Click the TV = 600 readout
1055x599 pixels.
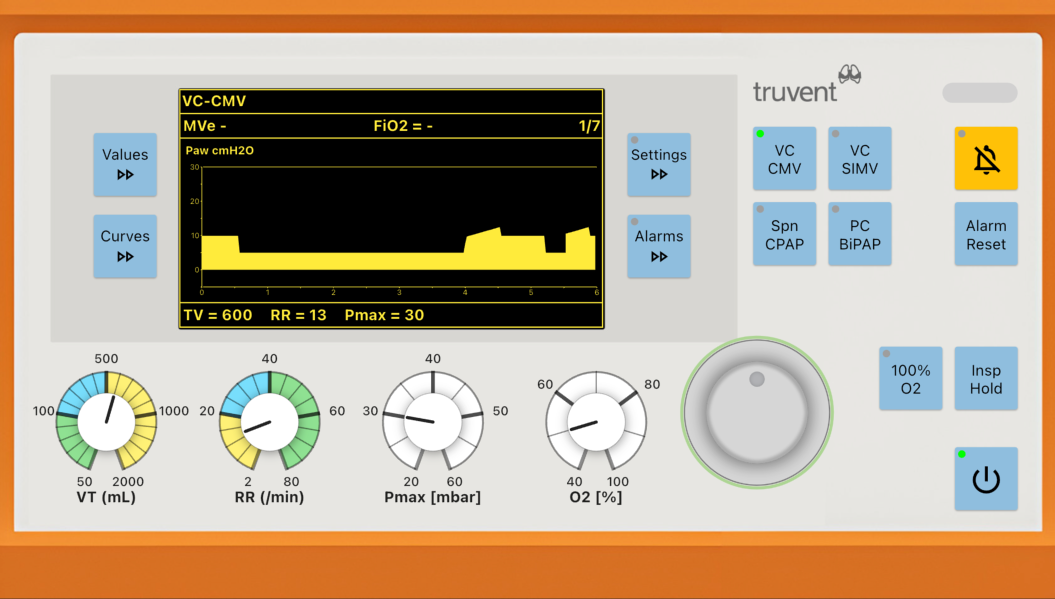pos(217,315)
